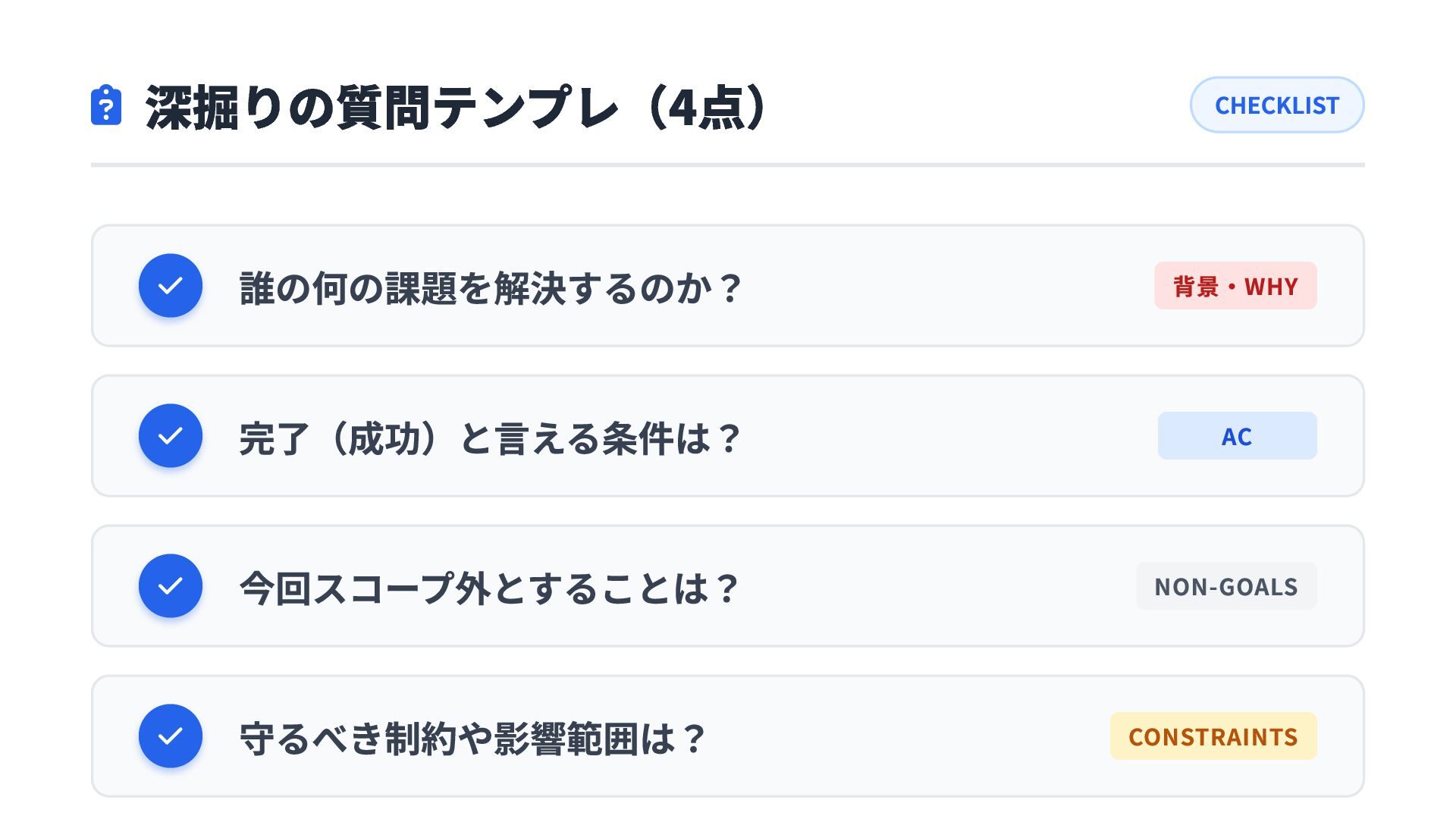Click （成功） in the second question

[384, 438]
